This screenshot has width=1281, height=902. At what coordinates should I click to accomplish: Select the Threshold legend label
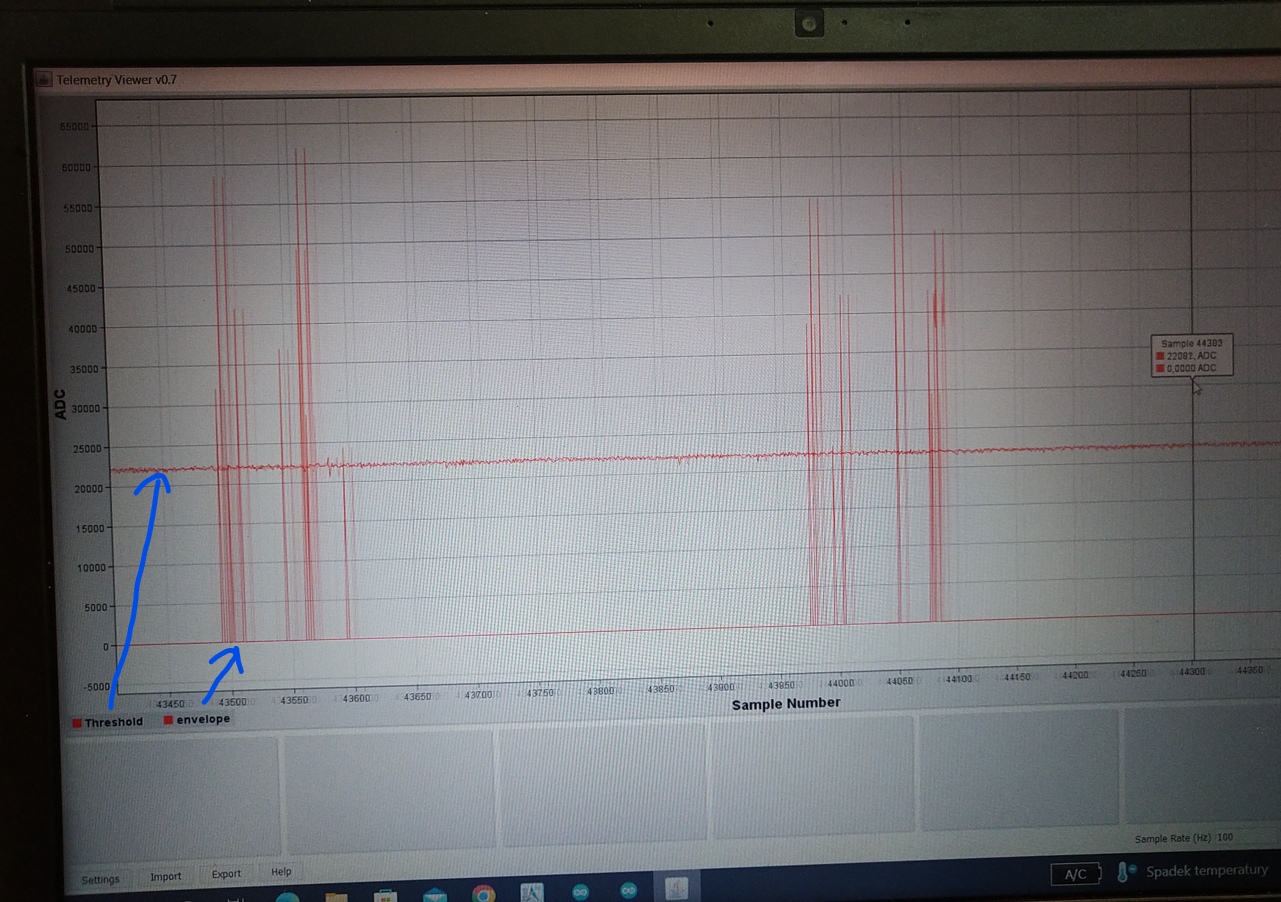point(114,722)
